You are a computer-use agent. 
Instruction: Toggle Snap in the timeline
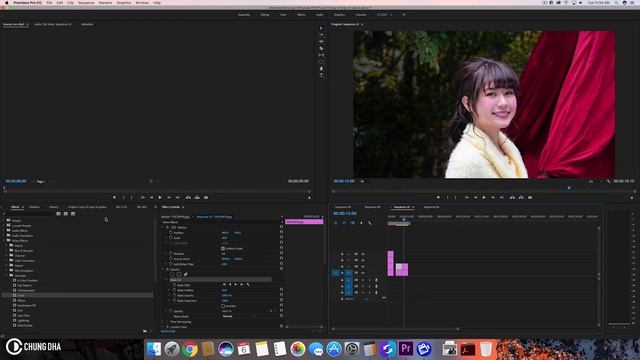(344, 223)
